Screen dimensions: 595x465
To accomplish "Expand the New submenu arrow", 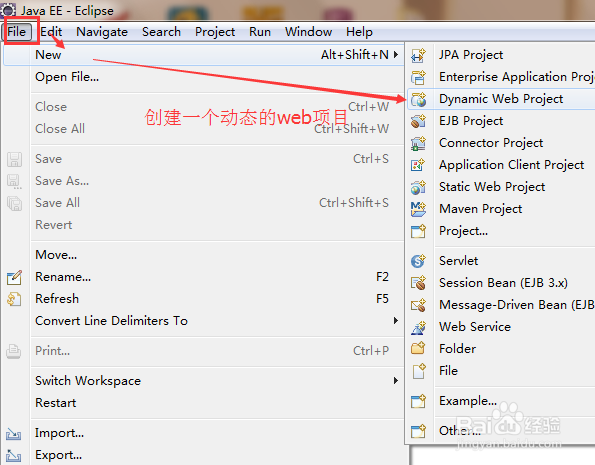I will 396,55.
